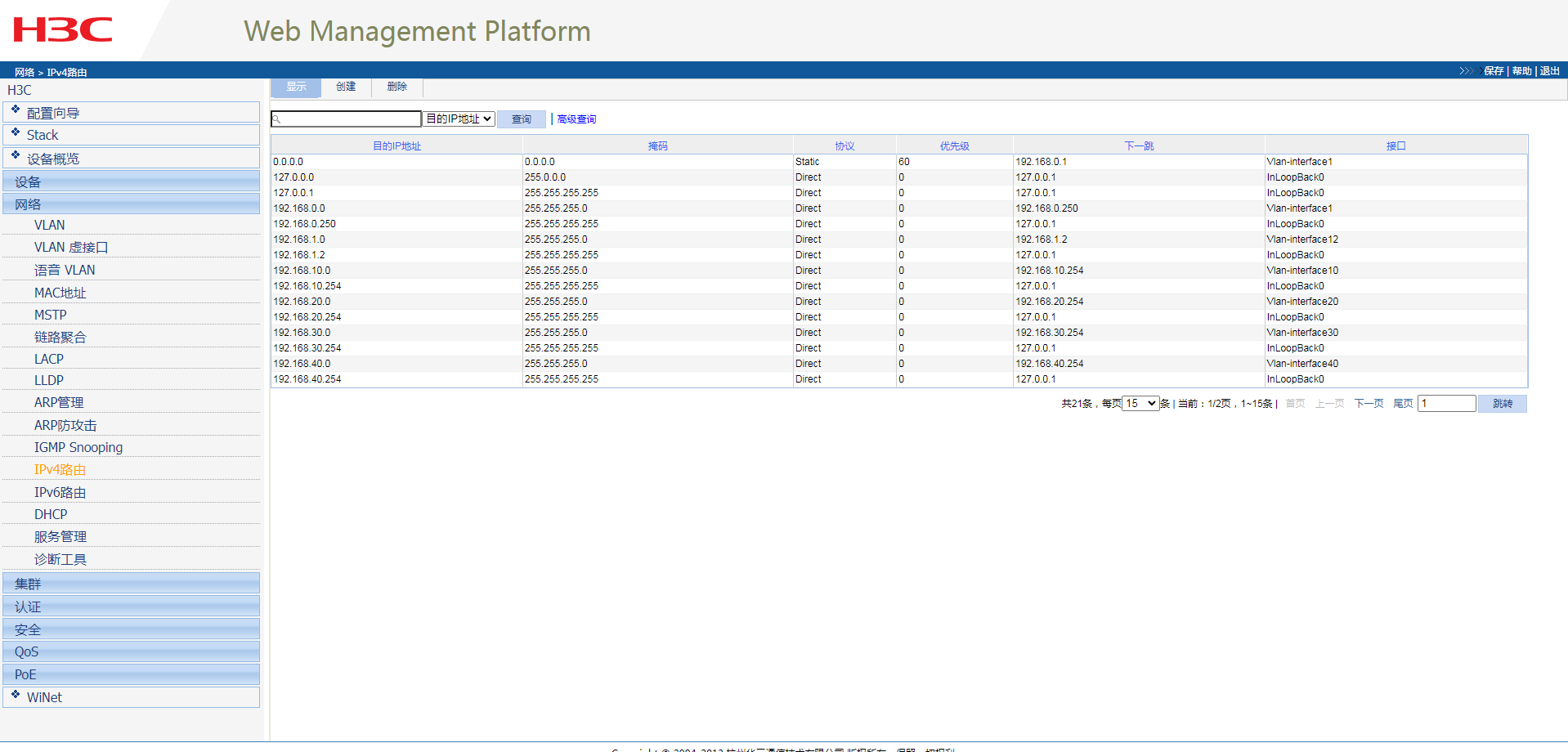Switch to the 创建 tab

346,87
